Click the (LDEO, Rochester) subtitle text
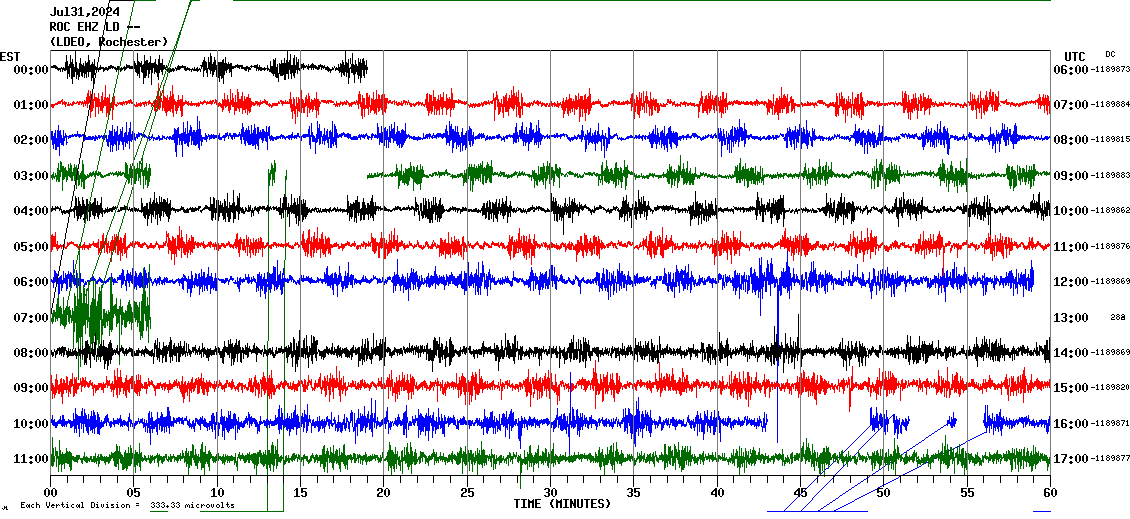This screenshot has height=519, width=1130. coord(108,41)
